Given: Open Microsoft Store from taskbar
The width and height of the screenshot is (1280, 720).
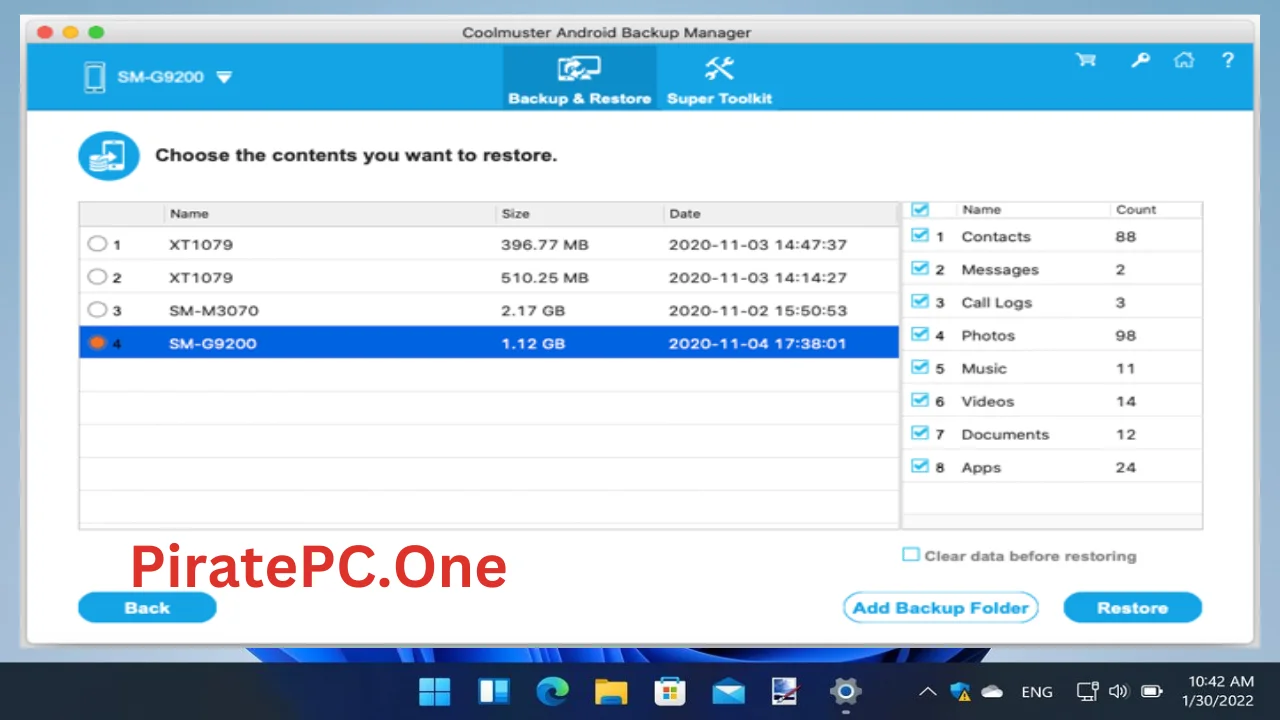Looking at the screenshot, I should tap(669, 691).
